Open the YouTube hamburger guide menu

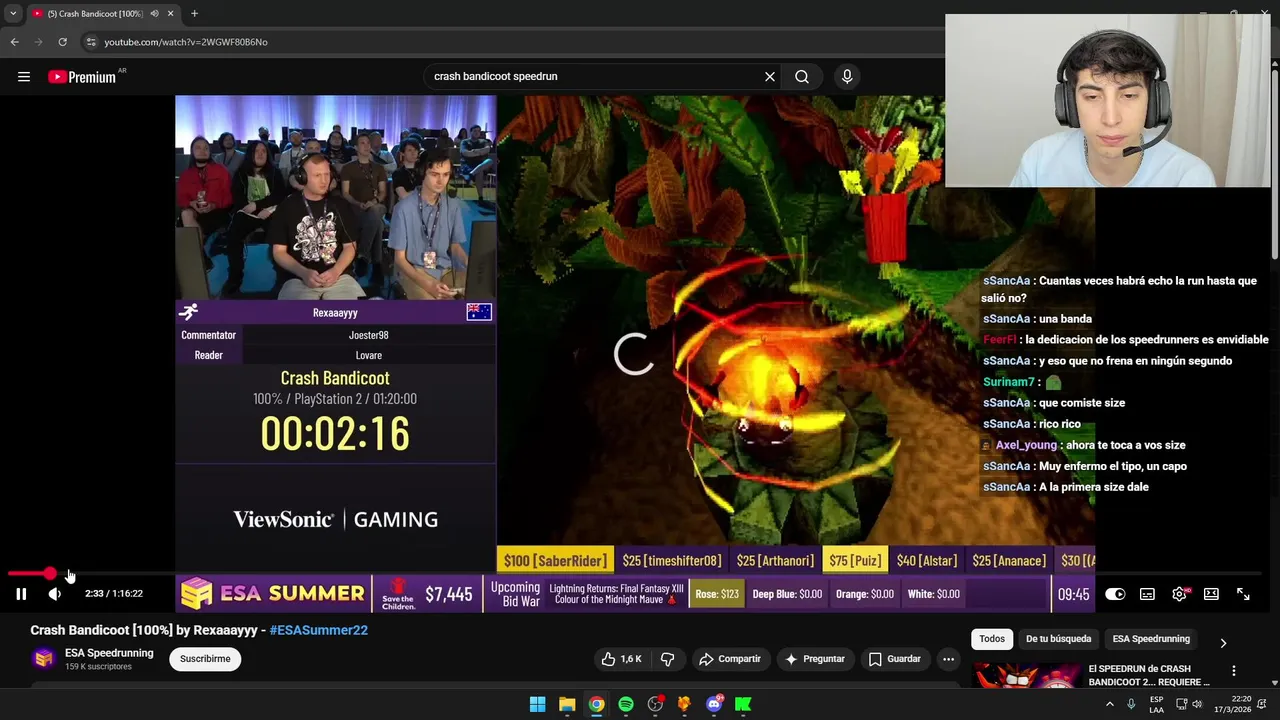pyautogui.click(x=24, y=76)
